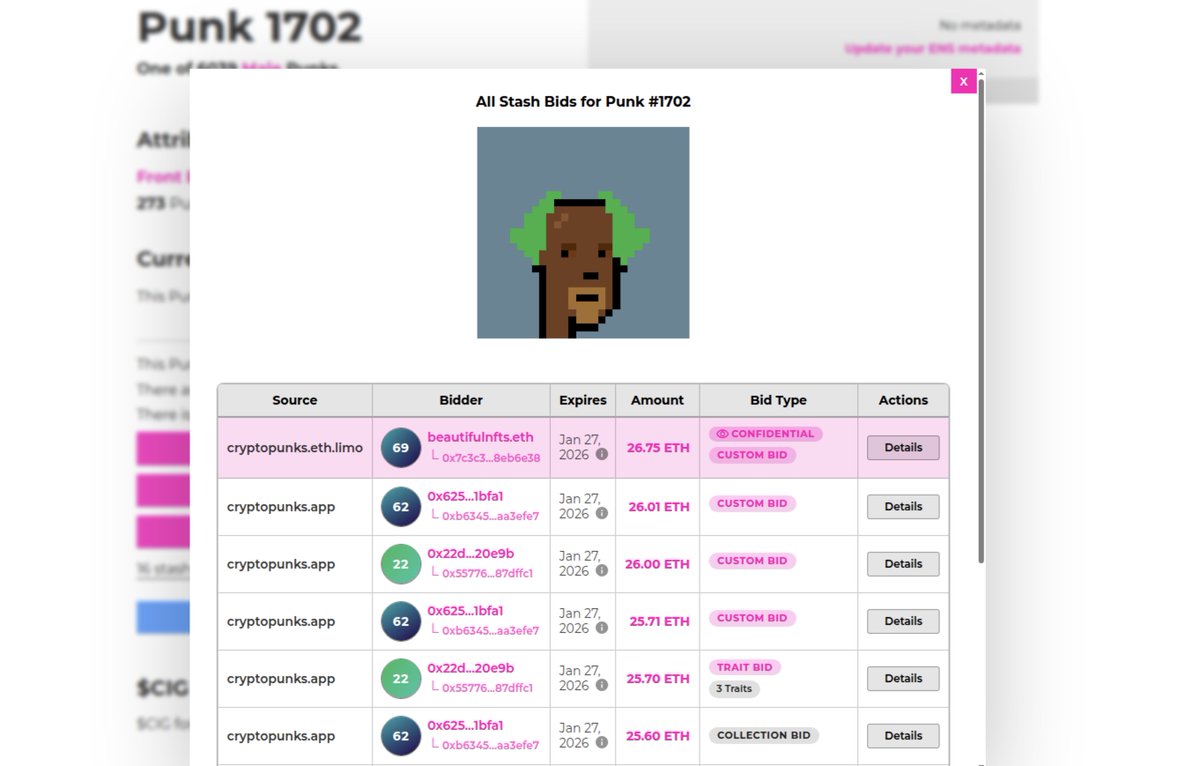Open Details for the 26.75 ETH bid
This screenshot has height=766, width=1200.
point(903,448)
